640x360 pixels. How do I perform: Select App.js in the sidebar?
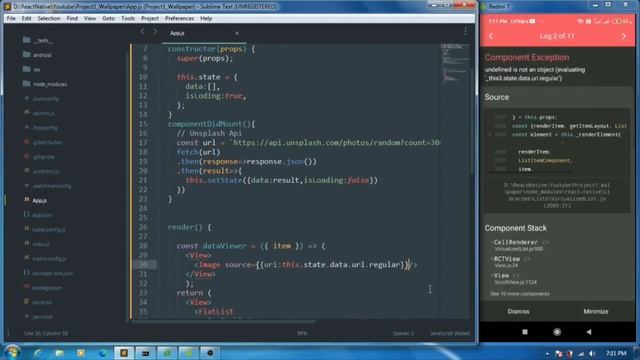[x=40, y=200]
